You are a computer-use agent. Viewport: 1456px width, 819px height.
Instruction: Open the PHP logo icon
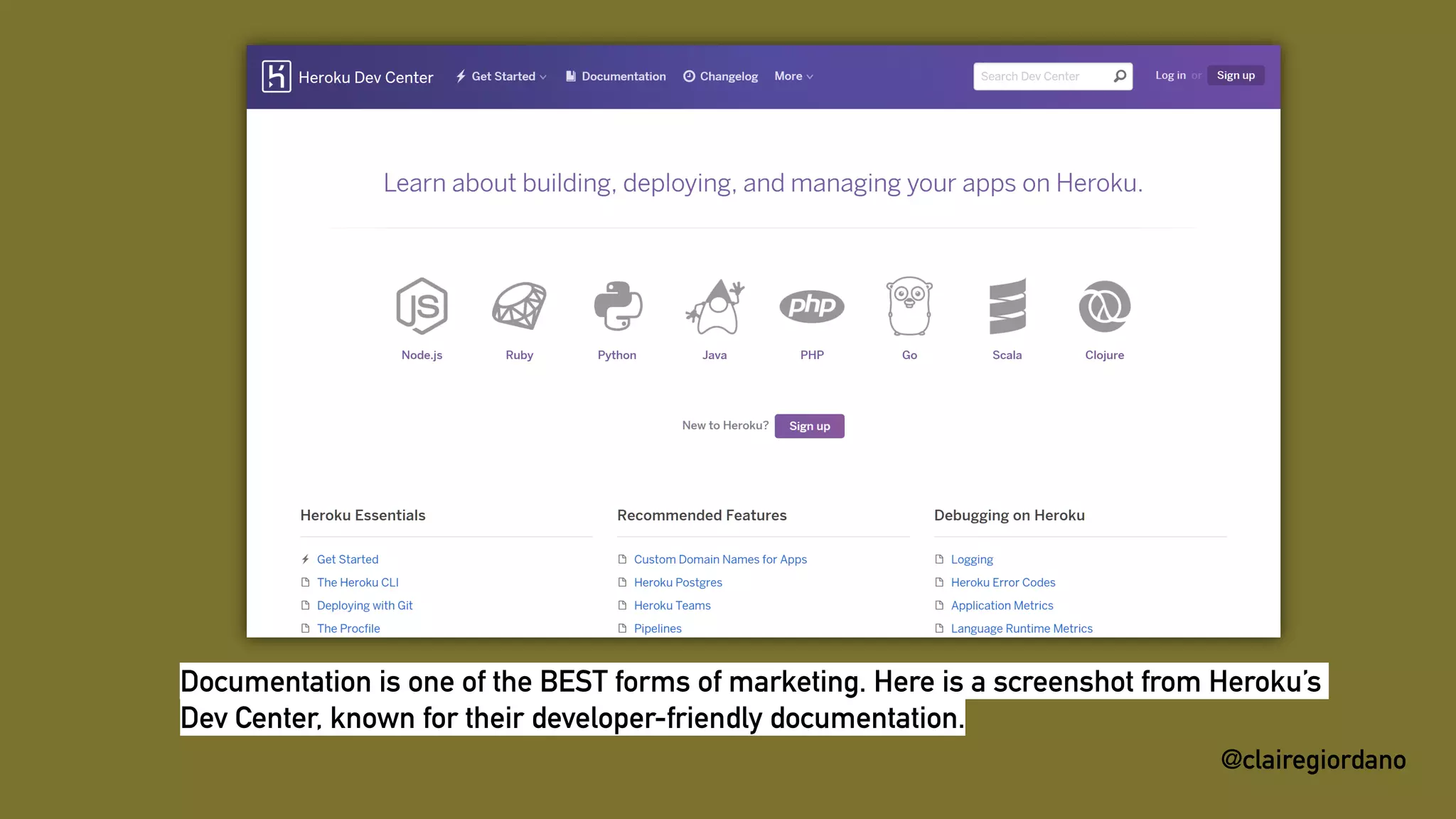click(x=812, y=306)
